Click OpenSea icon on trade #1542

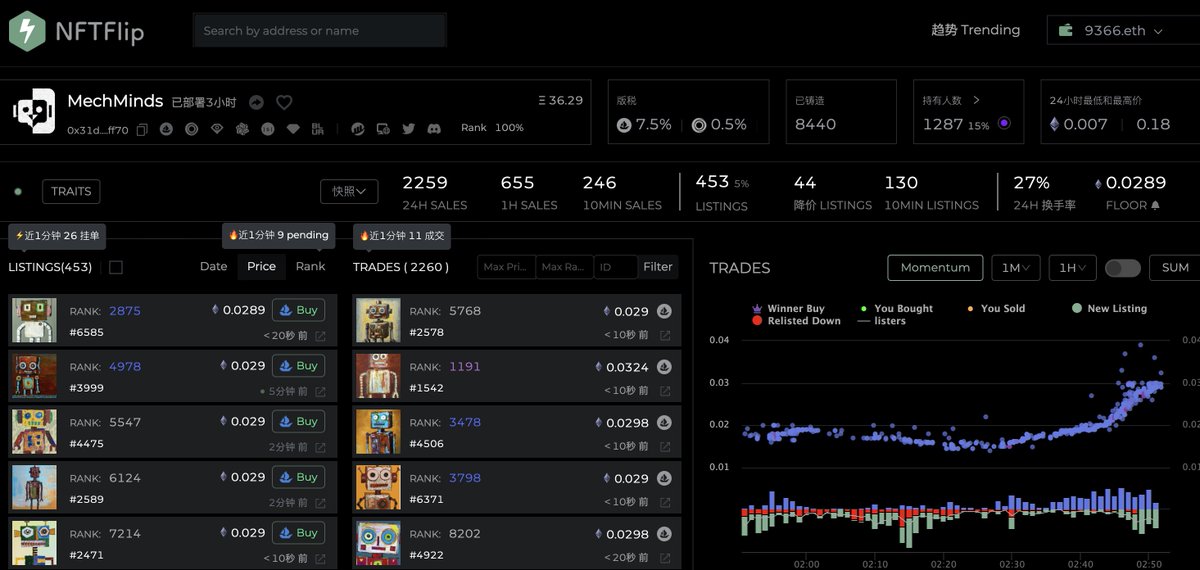pyautogui.click(x=664, y=367)
